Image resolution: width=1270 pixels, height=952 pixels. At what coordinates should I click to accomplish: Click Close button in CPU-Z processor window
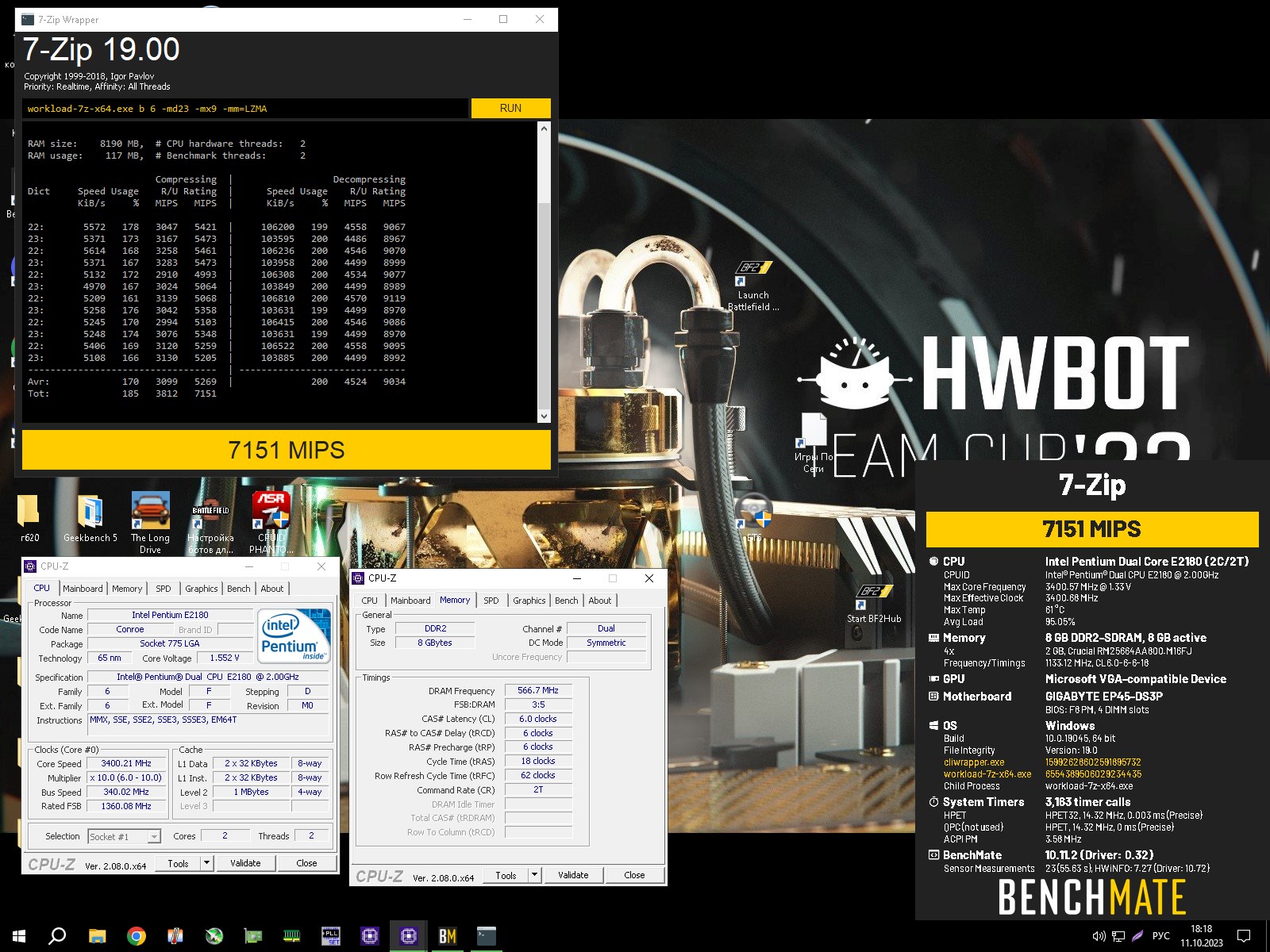306,862
